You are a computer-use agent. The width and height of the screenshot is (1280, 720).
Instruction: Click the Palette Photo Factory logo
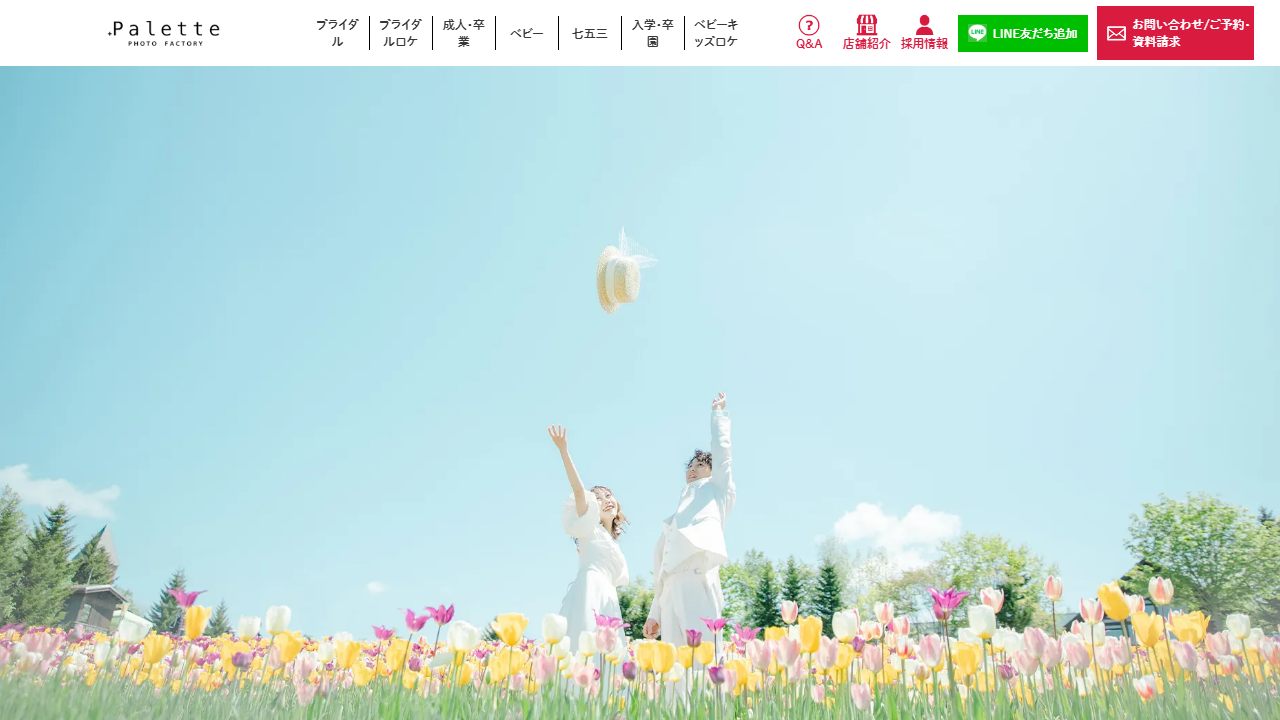coord(164,33)
